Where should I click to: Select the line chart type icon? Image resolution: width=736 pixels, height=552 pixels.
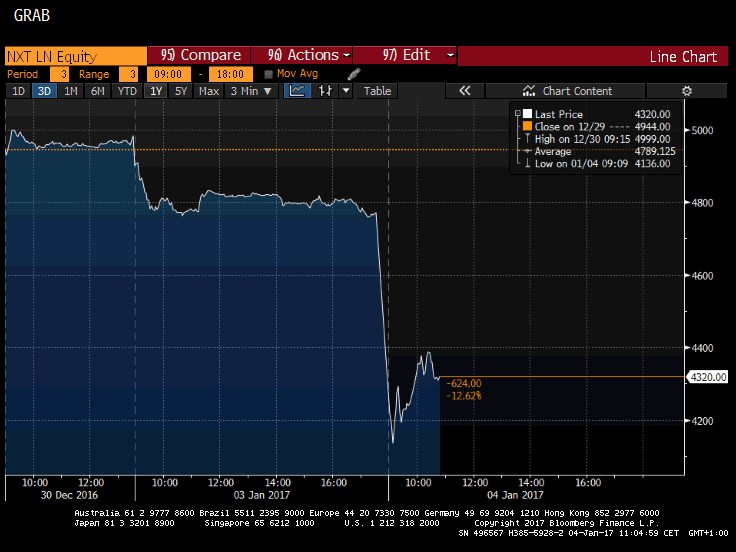(297, 91)
